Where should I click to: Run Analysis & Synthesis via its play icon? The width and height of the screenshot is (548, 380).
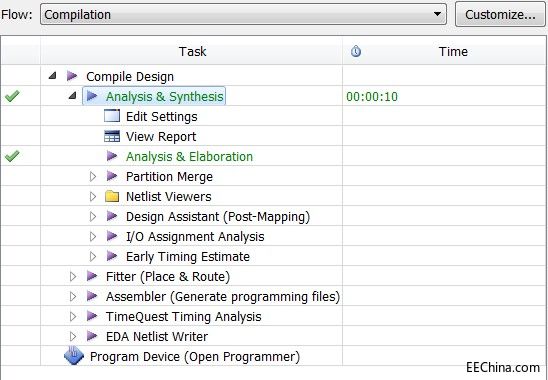pyautogui.click(x=92, y=95)
